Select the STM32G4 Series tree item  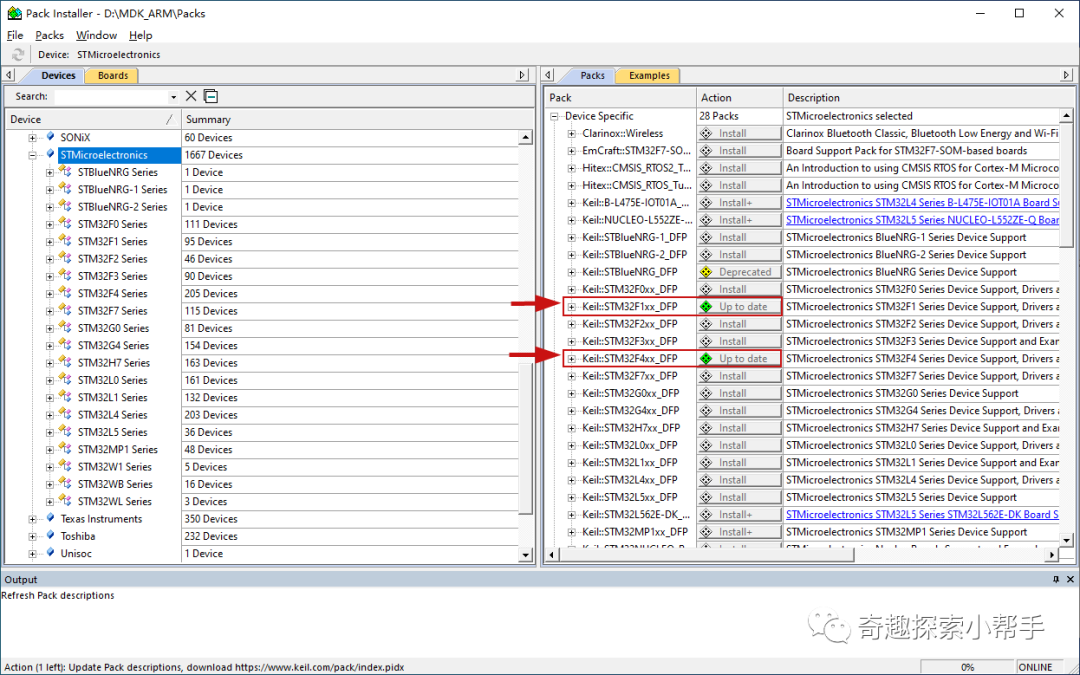(113, 345)
